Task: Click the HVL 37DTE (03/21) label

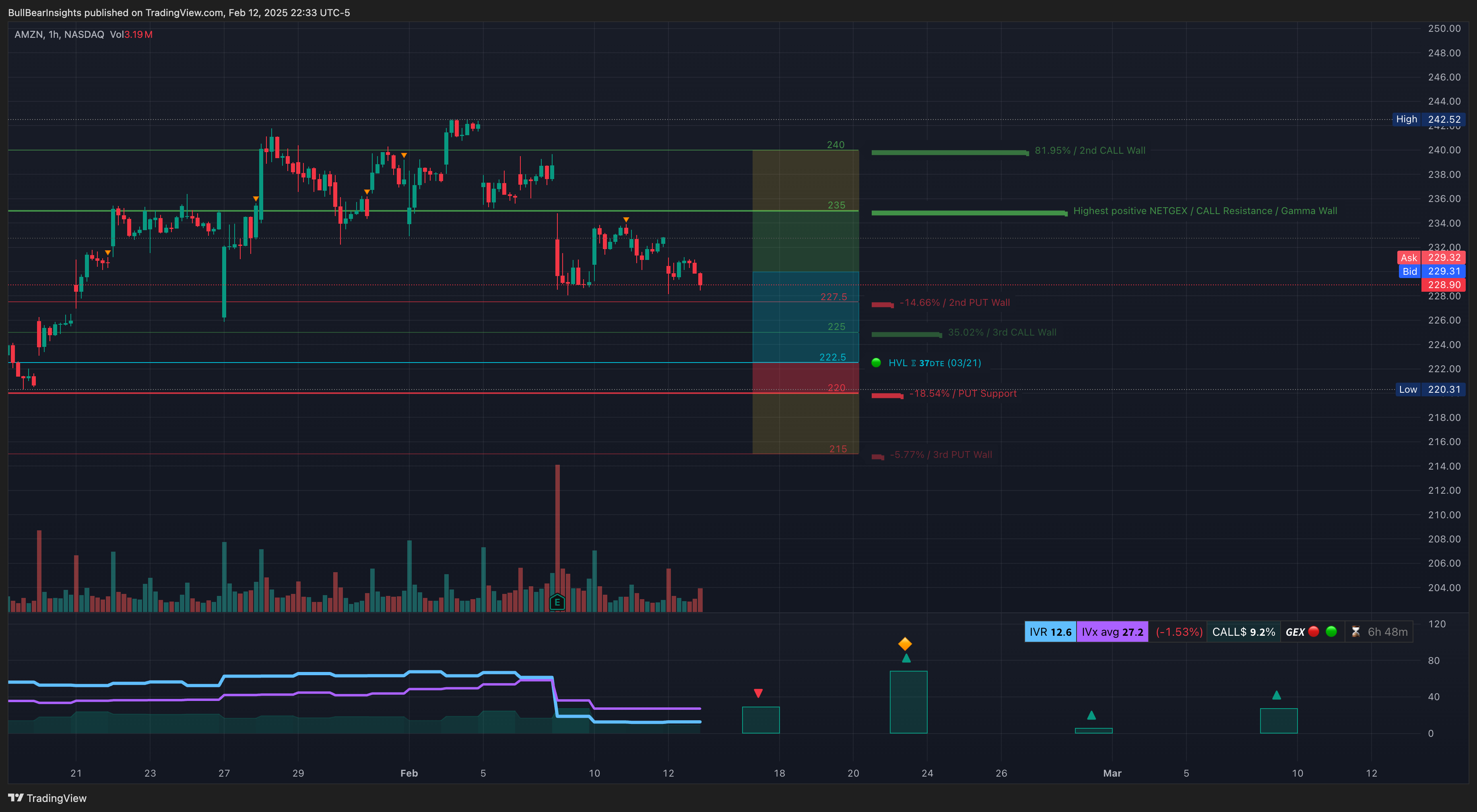Action: 934,363
